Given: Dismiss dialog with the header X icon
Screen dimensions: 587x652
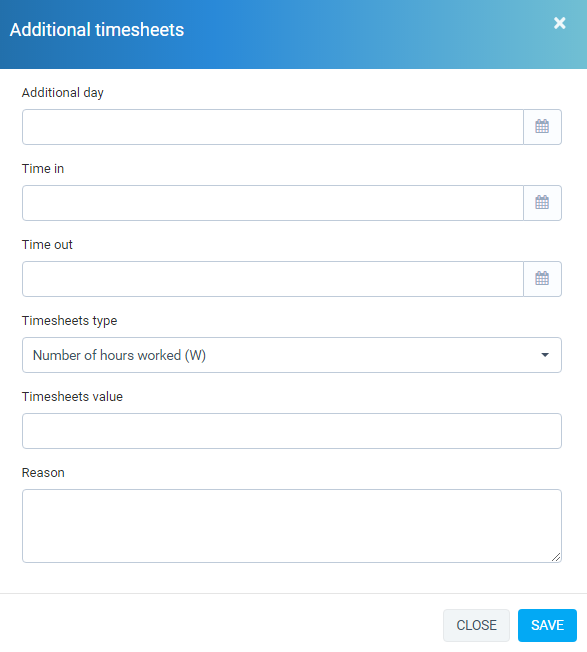Looking at the screenshot, I should click(560, 23).
